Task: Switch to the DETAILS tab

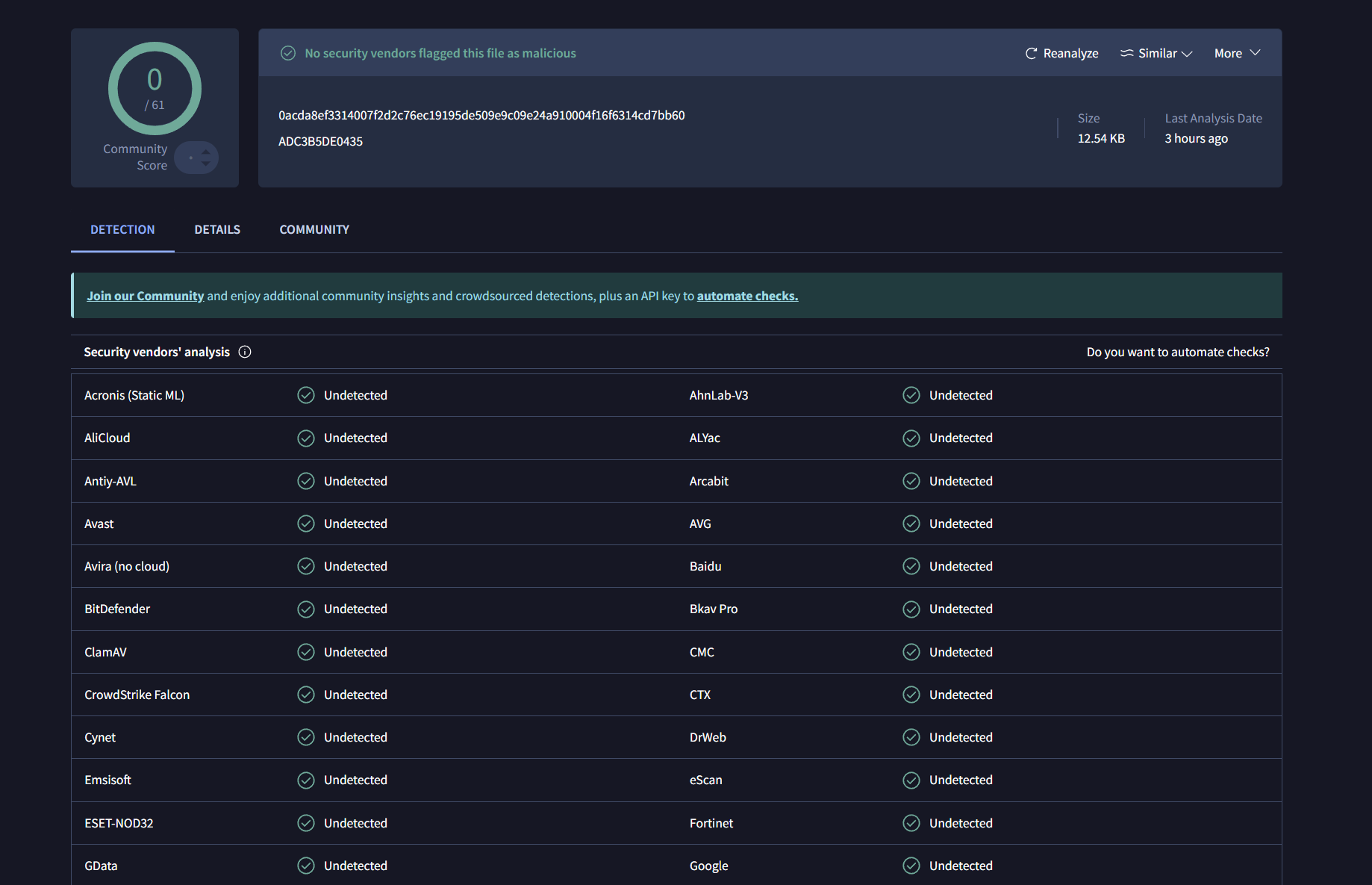Action: [217, 229]
